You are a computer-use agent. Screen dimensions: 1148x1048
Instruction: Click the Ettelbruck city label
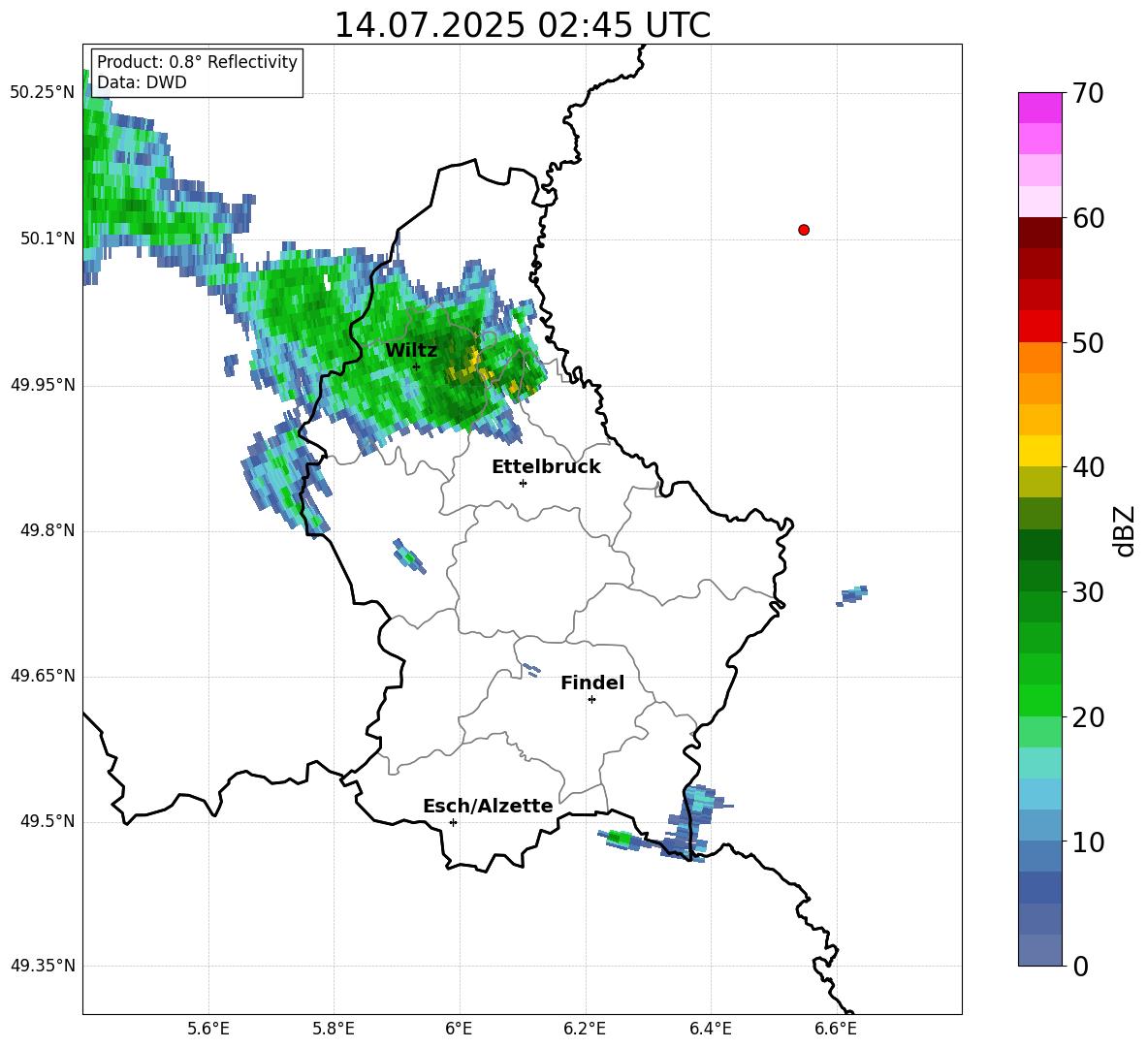546,467
